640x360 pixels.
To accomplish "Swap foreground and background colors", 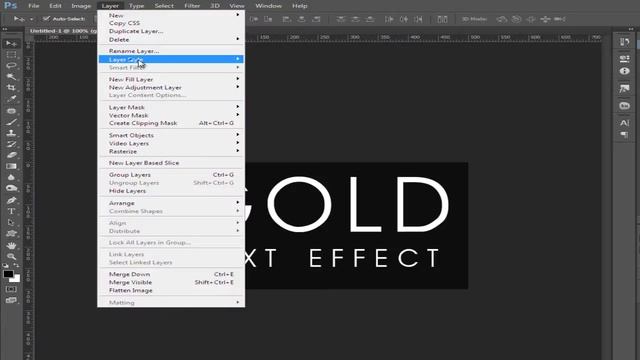I will 17,266.
